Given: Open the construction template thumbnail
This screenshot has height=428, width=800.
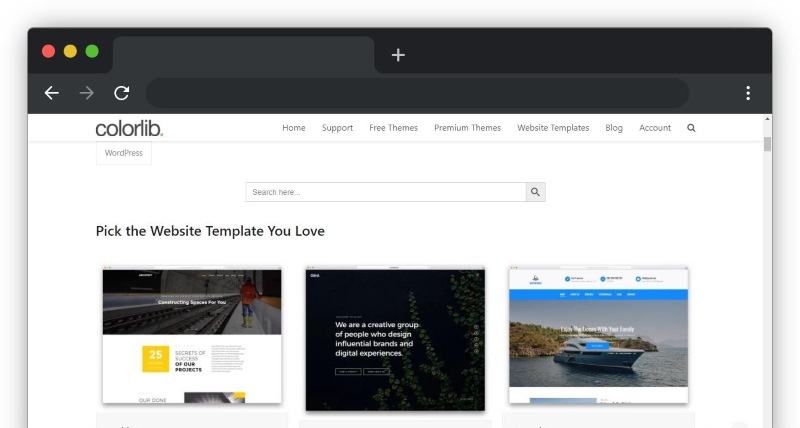Looking at the screenshot, I should (x=192, y=335).
